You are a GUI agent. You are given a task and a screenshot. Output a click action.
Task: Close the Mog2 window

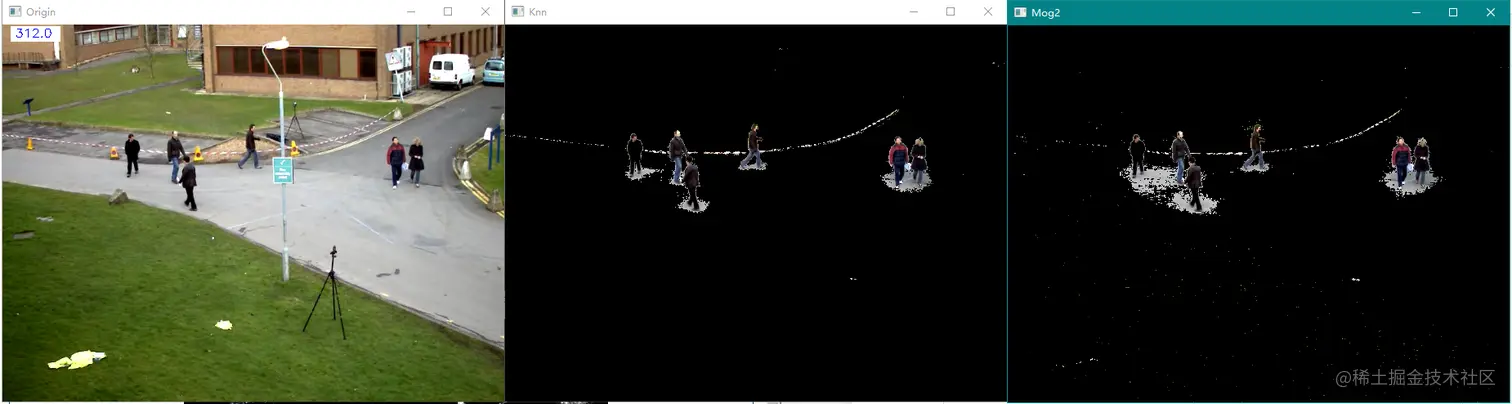point(1492,12)
